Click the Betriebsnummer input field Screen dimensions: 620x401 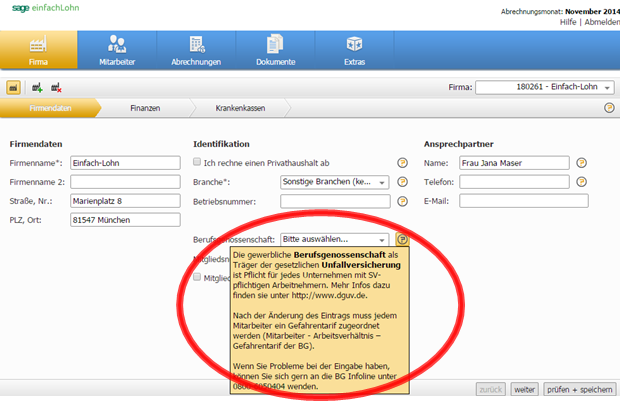[x=335, y=201]
